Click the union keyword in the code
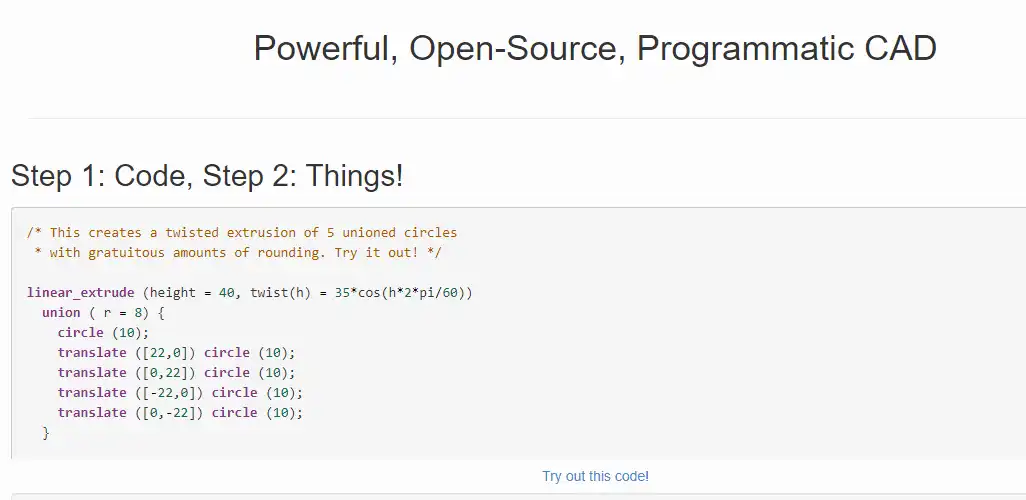This screenshot has height=500, width=1026. [x=61, y=313]
